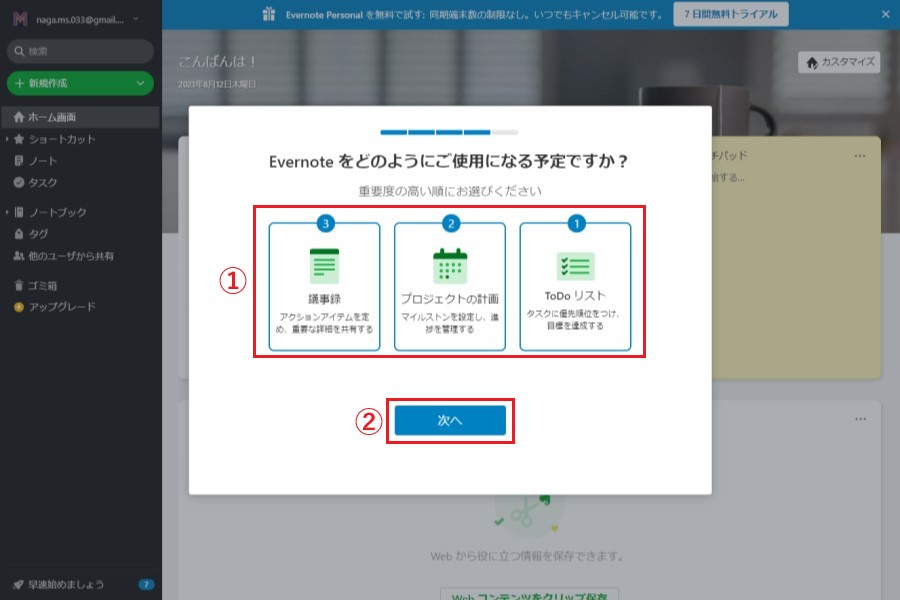Open タグ in the sidebar
The height and width of the screenshot is (600, 900).
coord(38,234)
